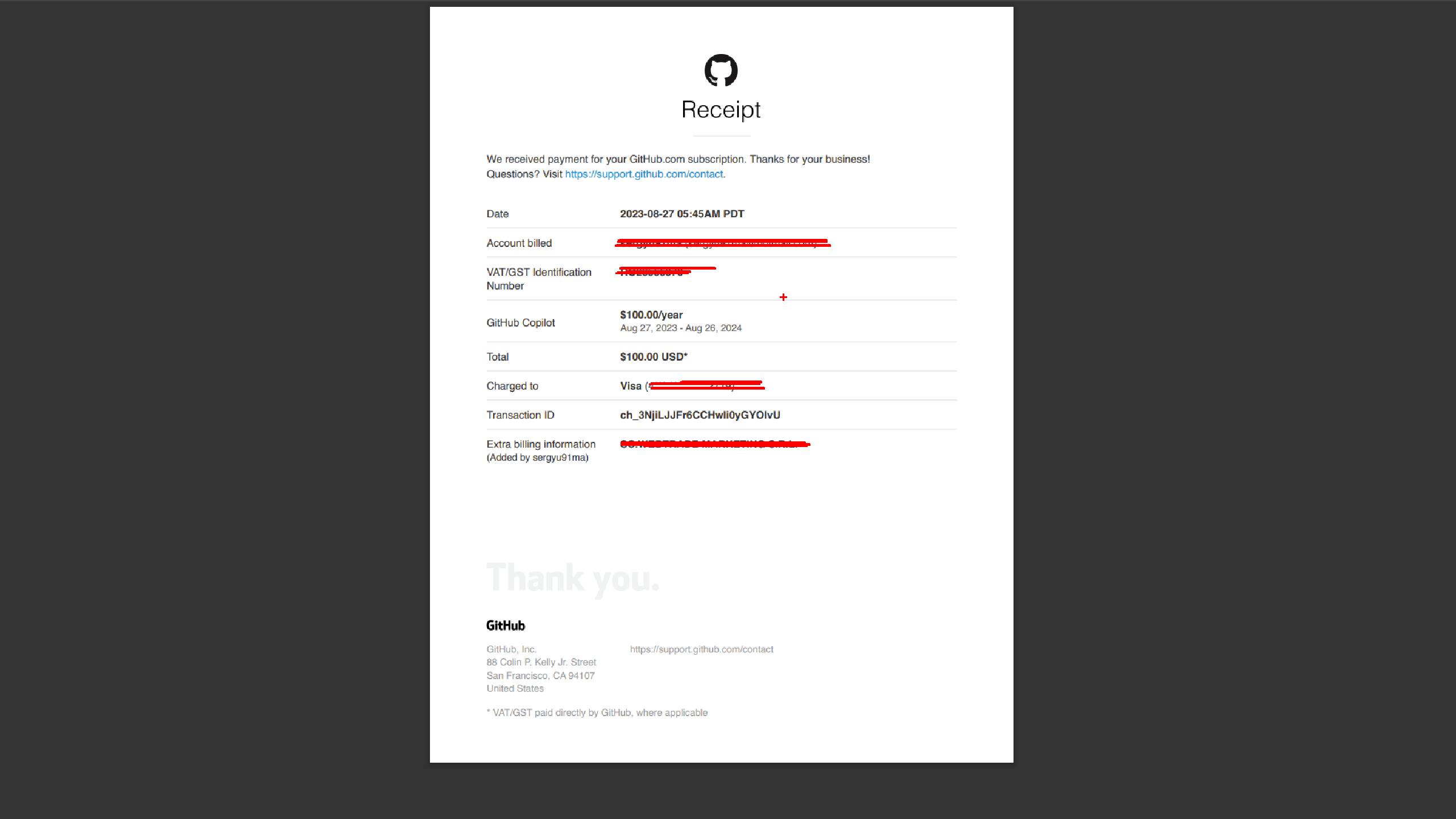Image resolution: width=1456 pixels, height=819 pixels.
Task: Click the Receipt title heading
Action: (721, 109)
